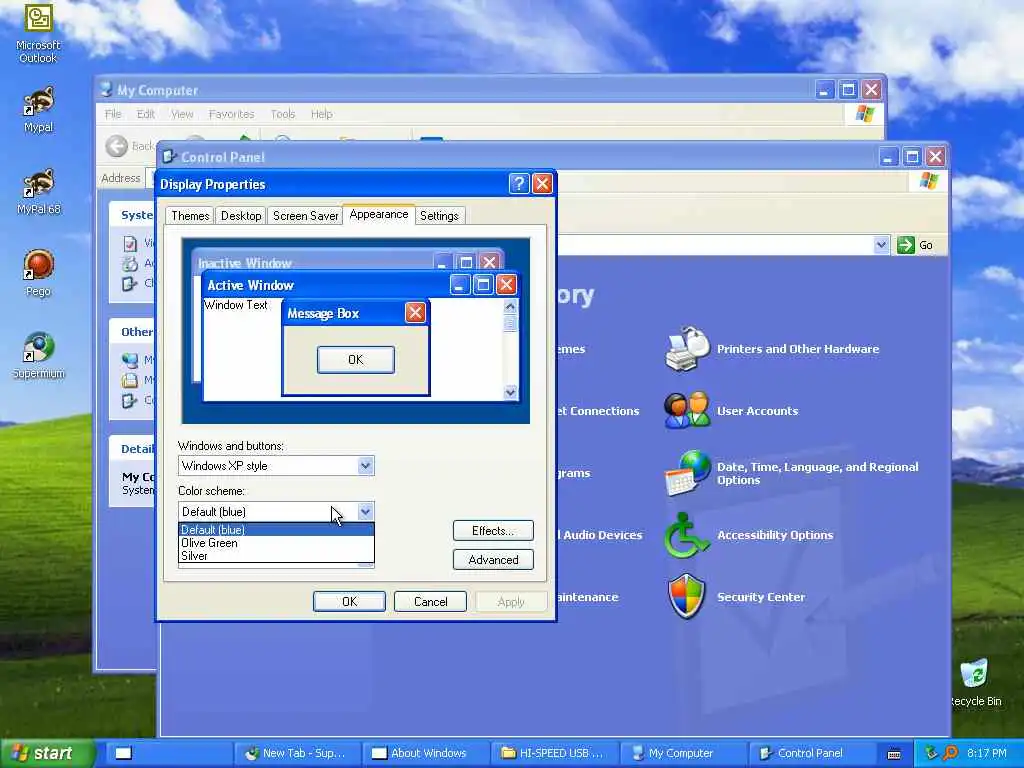Click Date, Time, Language globe icon
This screenshot has width=1024, height=768.
click(x=686, y=473)
